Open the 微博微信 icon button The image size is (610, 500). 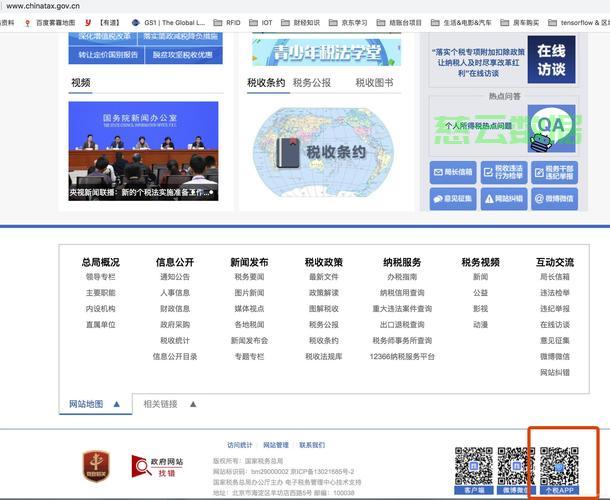(x=553, y=198)
